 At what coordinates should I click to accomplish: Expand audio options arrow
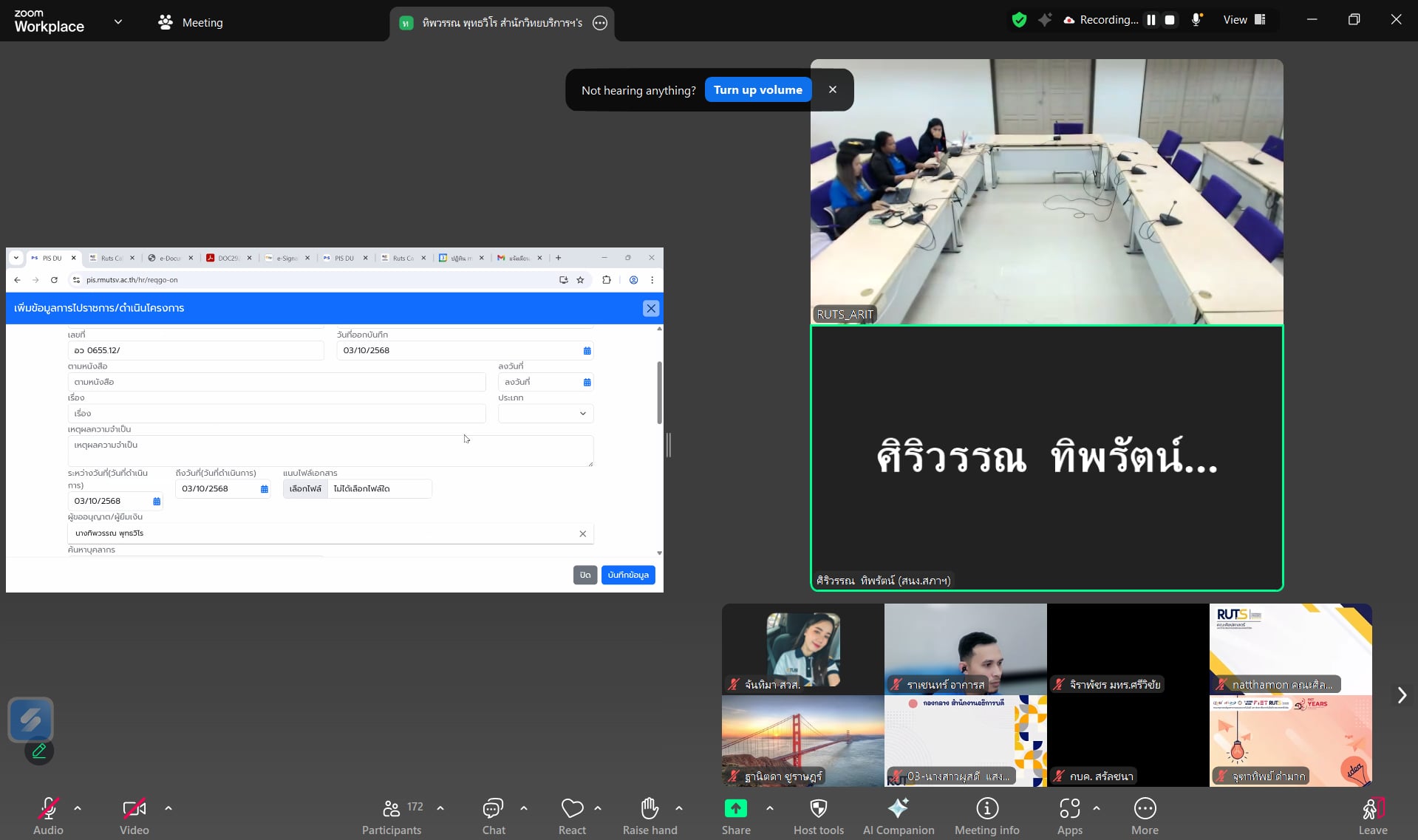(x=78, y=808)
